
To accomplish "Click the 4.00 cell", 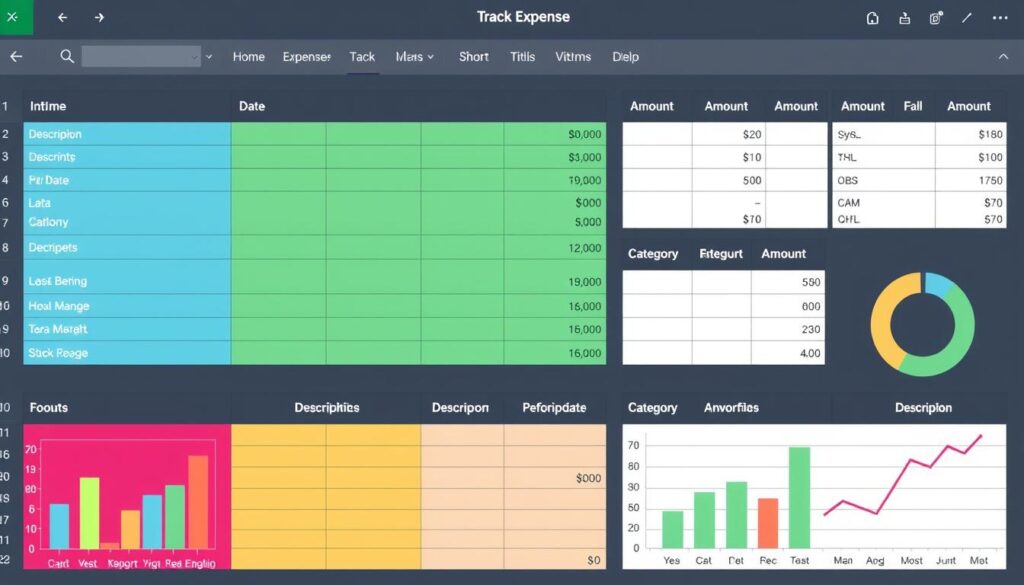I will coord(788,353).
